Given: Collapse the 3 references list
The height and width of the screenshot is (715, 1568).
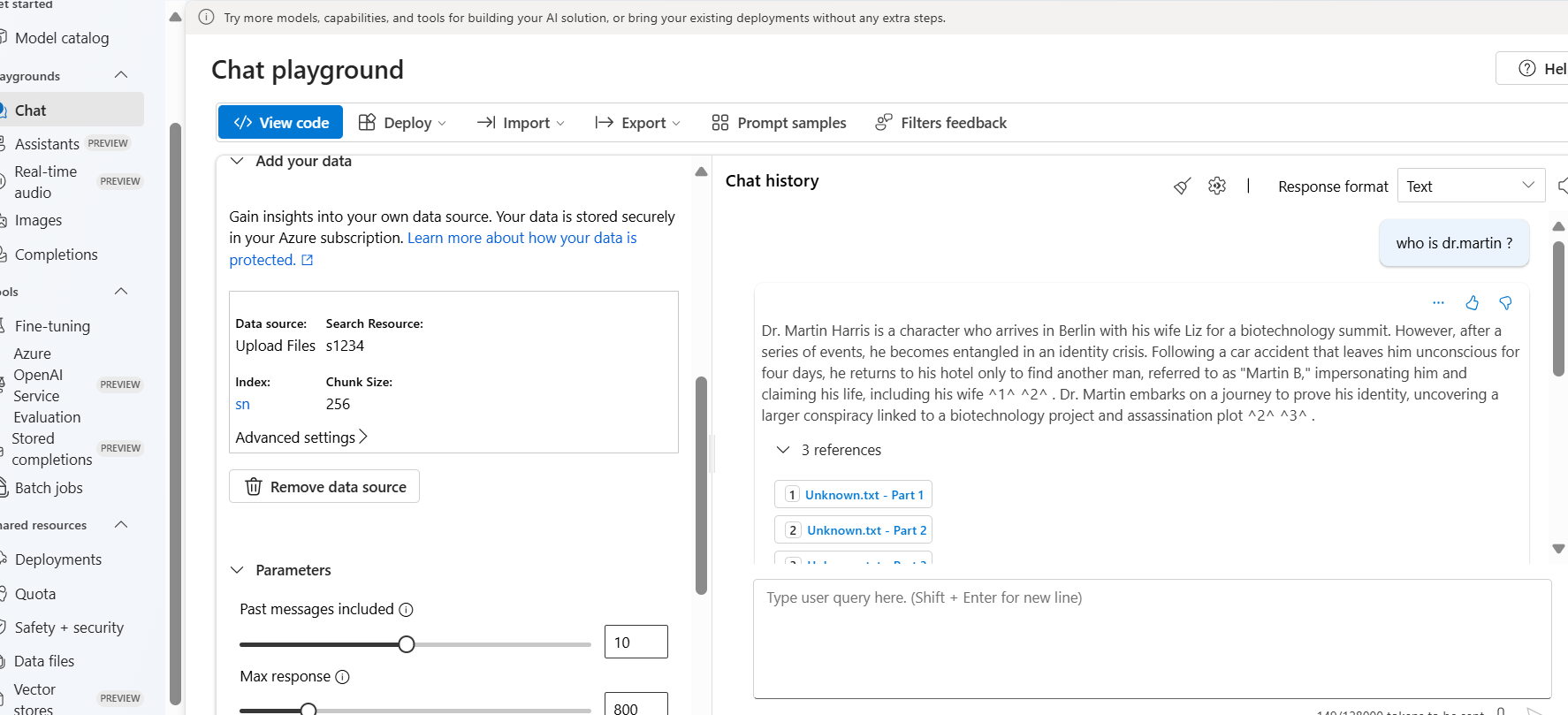Looking at the screenshot, I should (782, 450).
